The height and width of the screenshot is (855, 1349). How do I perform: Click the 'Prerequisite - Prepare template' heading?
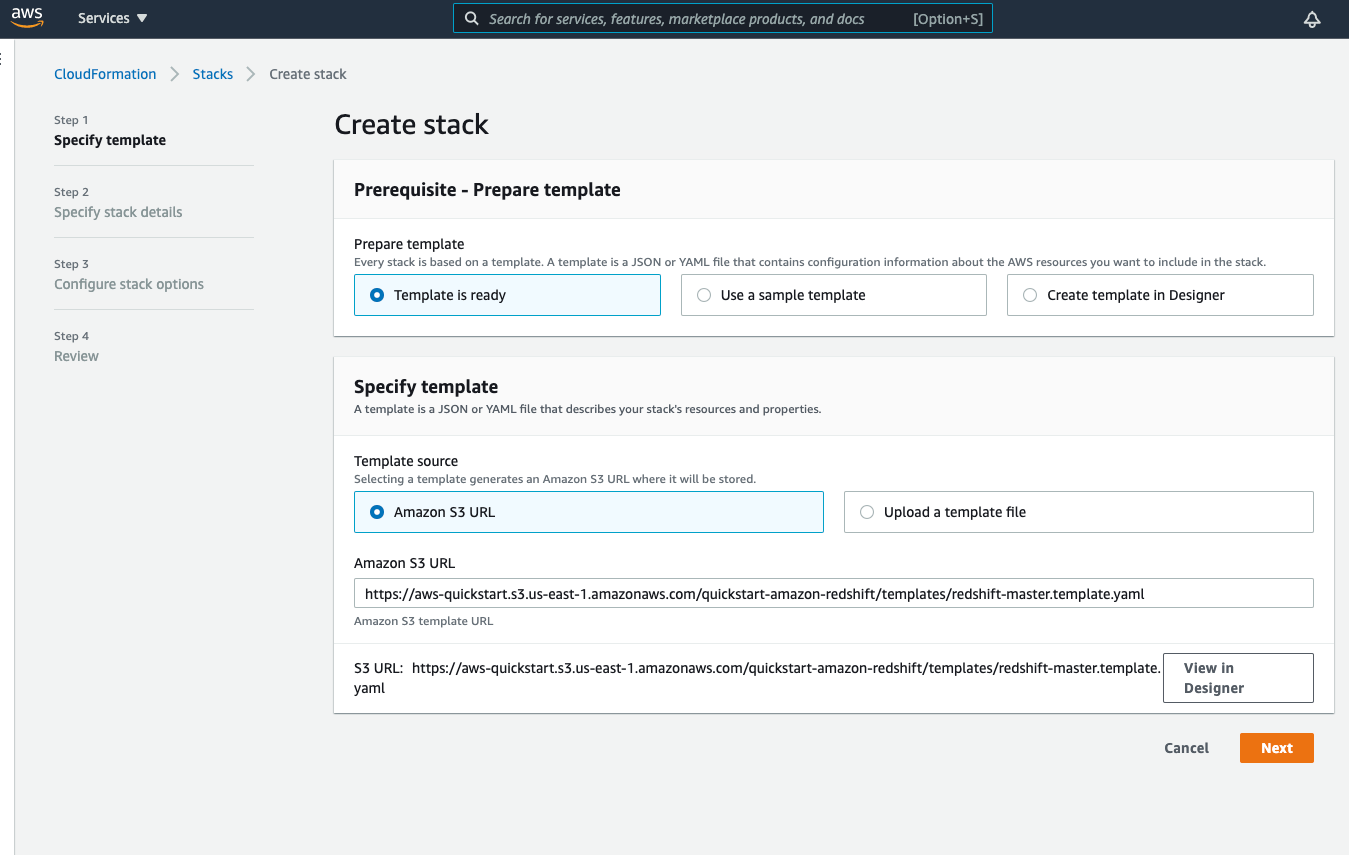pyautogui.click(x=487, y=190)
